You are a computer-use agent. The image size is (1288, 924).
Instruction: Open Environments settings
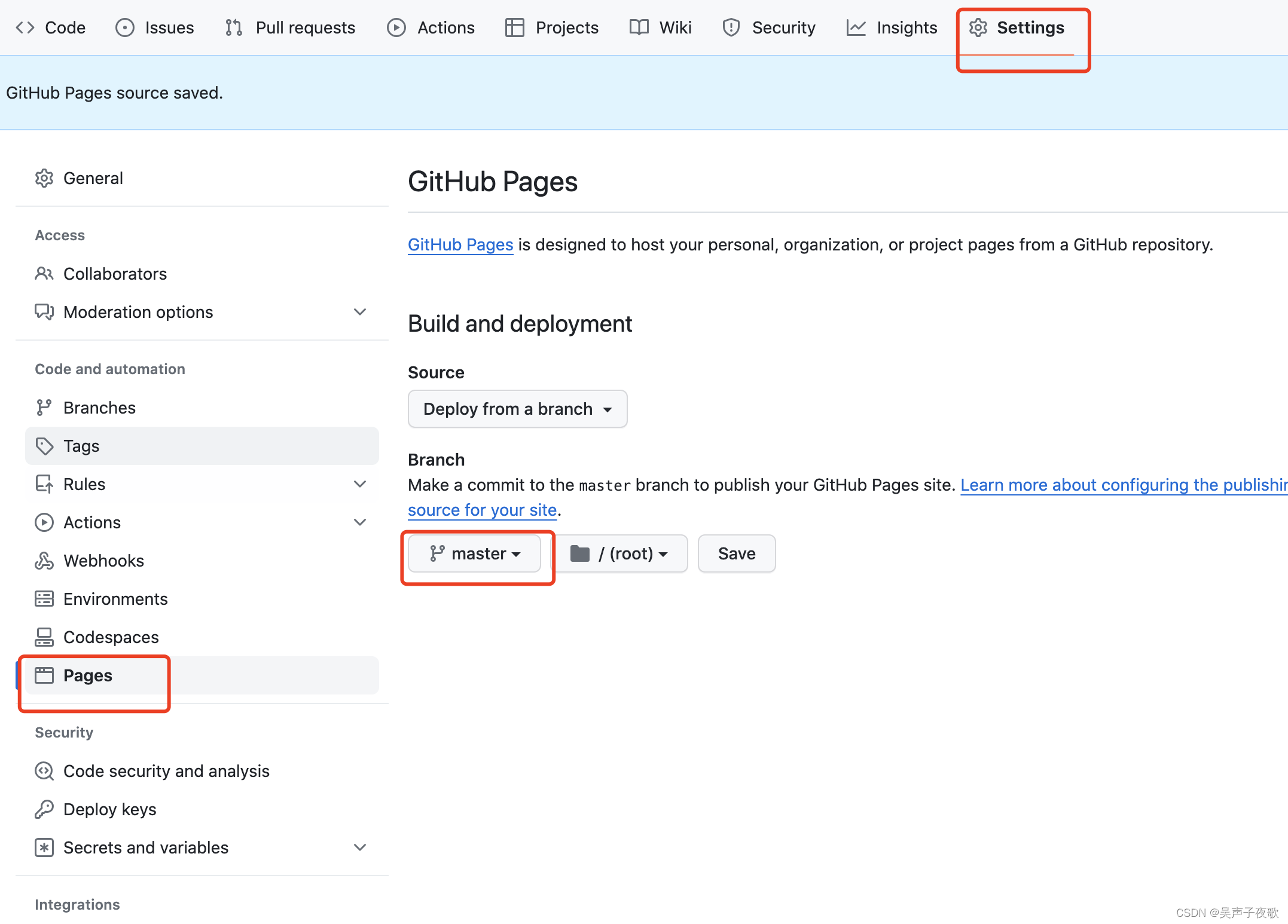click(x=202, y=599)
